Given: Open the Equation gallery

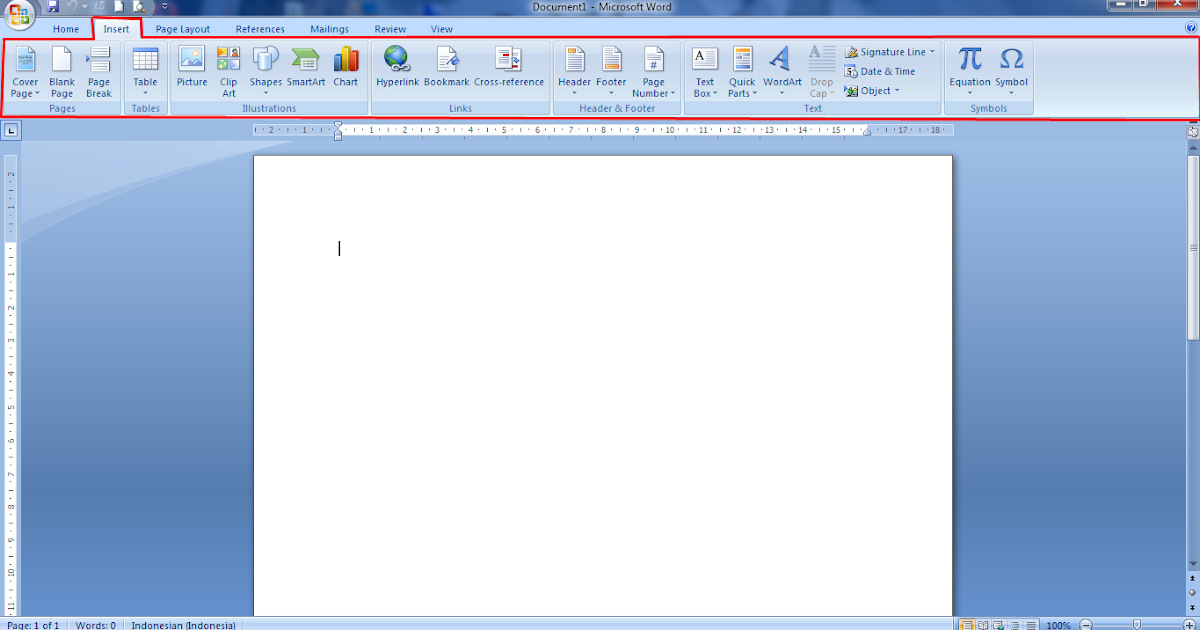Looking at the screenshot, I should (970, 72).
